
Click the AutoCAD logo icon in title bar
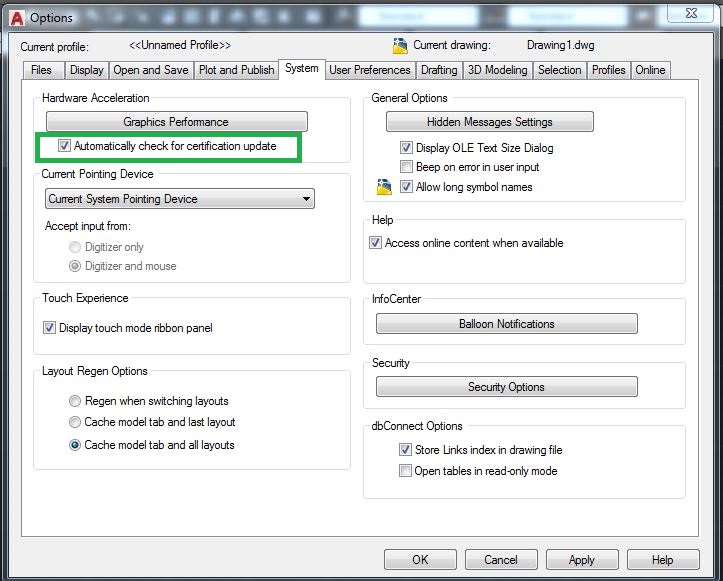(17, 18)
